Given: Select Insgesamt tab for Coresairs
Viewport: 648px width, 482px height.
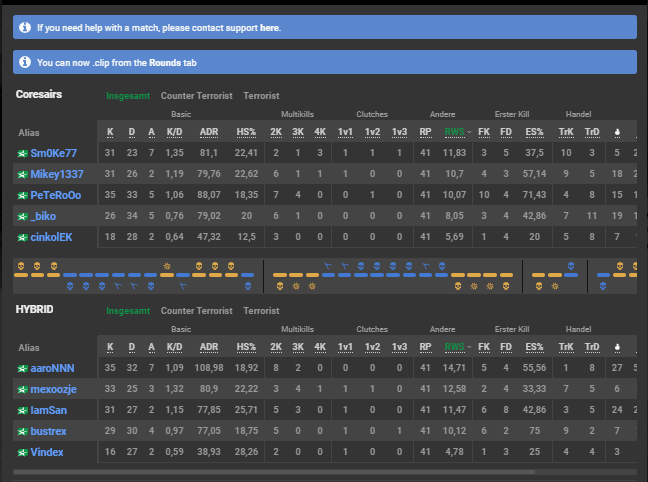Looking at the screenshot, I should (128, 95).
